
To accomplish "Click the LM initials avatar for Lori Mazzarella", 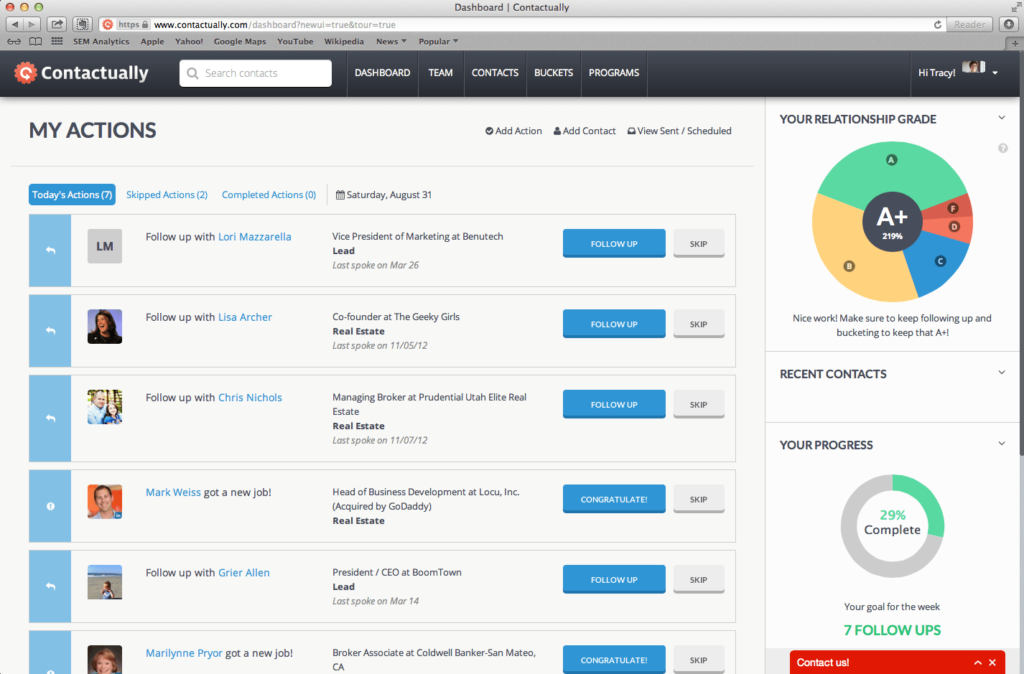I will [x=104, y=246].
